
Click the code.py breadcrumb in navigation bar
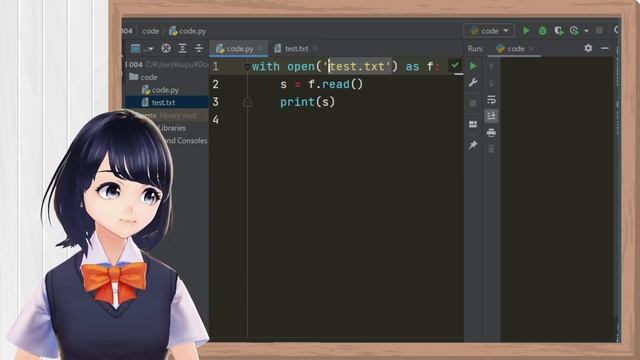[188, 31]
